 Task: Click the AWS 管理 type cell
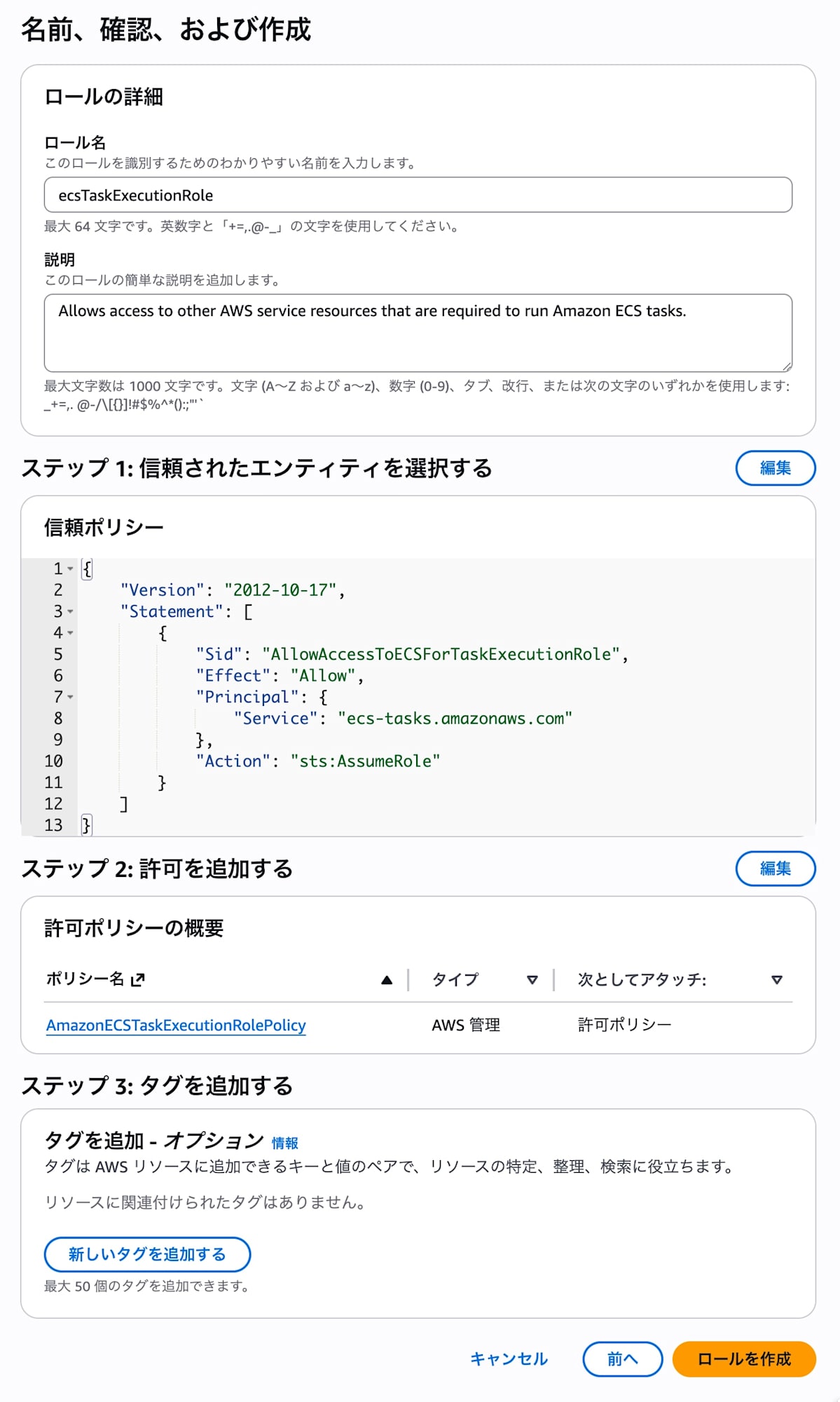(x=466, y=1025)
